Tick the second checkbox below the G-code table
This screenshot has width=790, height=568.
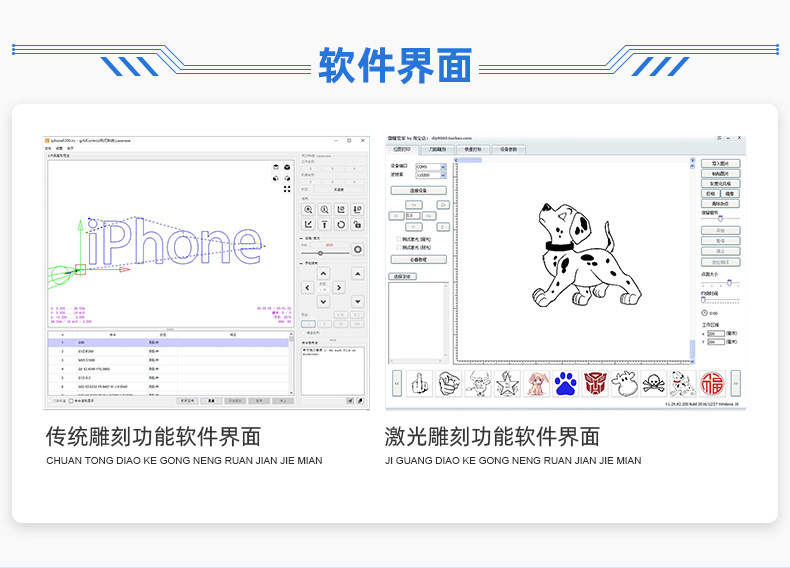[71, 401]
